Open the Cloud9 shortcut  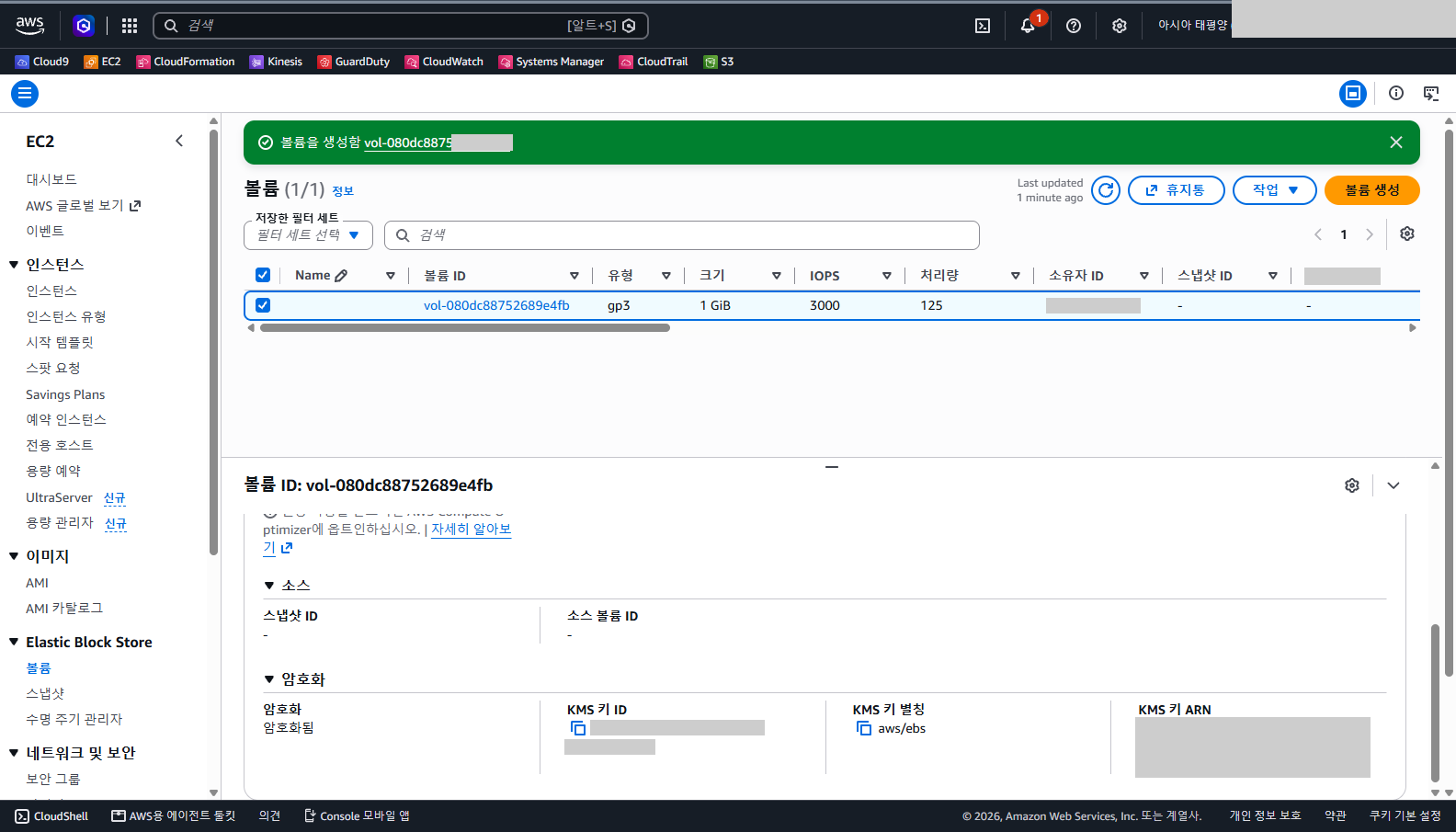coord(42,62)
